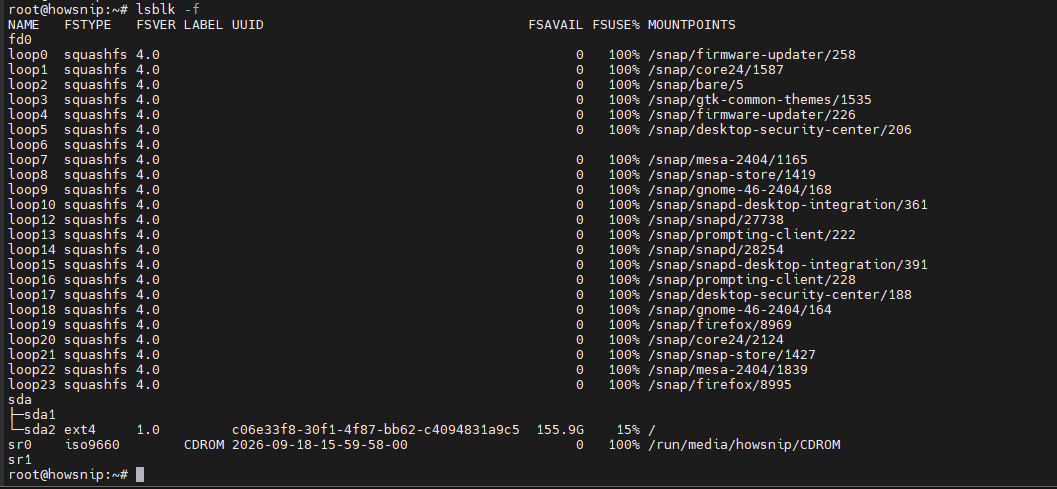
Task: Click the /snap/gnome-46-2404/164 mountpoint
Action: pyautogui.click(x=739, y=310)
